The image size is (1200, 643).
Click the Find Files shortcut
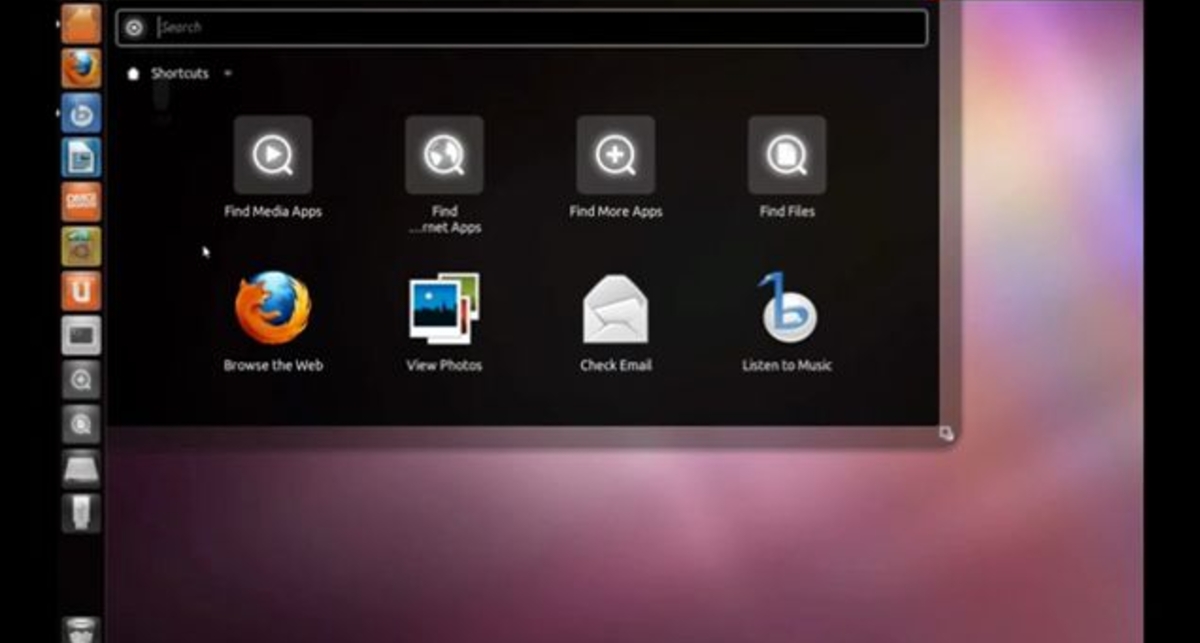(786, 155)
